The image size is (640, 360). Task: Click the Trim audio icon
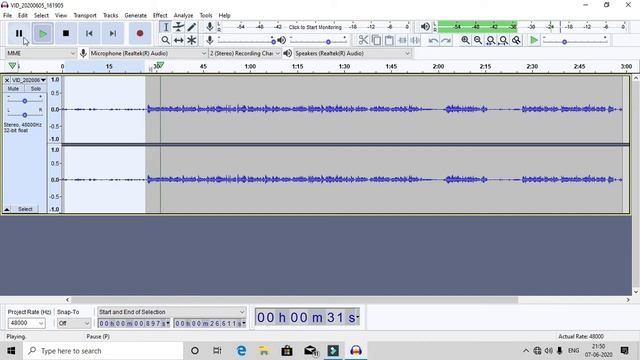click(402, 40)
